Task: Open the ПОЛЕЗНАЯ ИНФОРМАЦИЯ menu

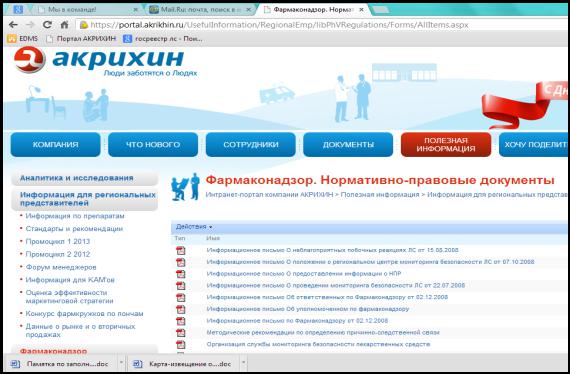Action: pyautogui.click(x=446, y=145)
